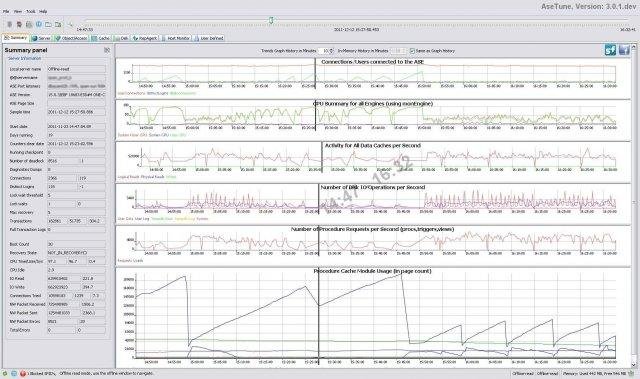Image resolution: width=640 pixels, height=379 pixels.
Task: Click 'Procedure Cache/Module Usage' graph title
Action: coord(372,271)
